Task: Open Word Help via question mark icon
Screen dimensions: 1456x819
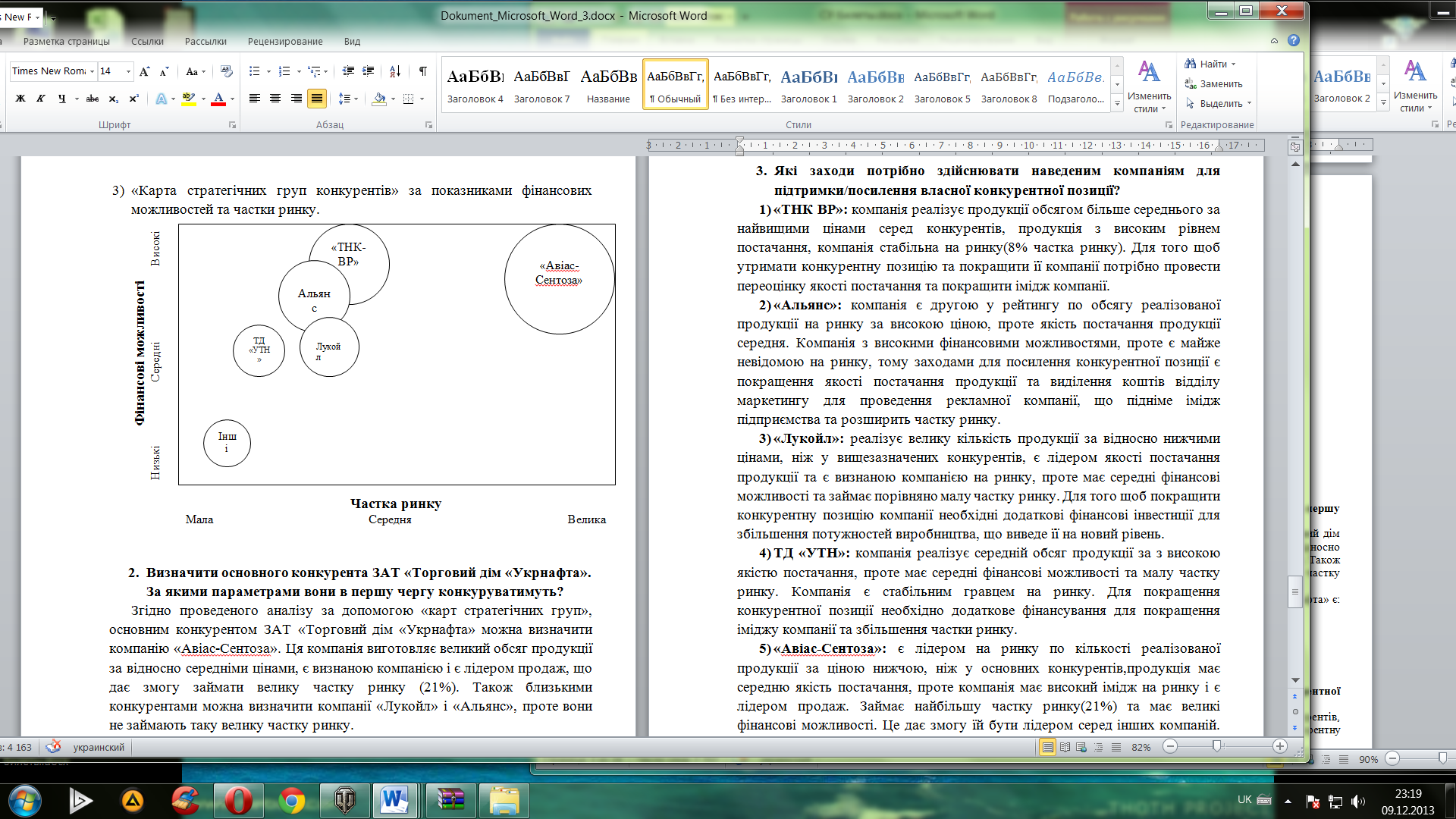Action: click(1294, 40)
